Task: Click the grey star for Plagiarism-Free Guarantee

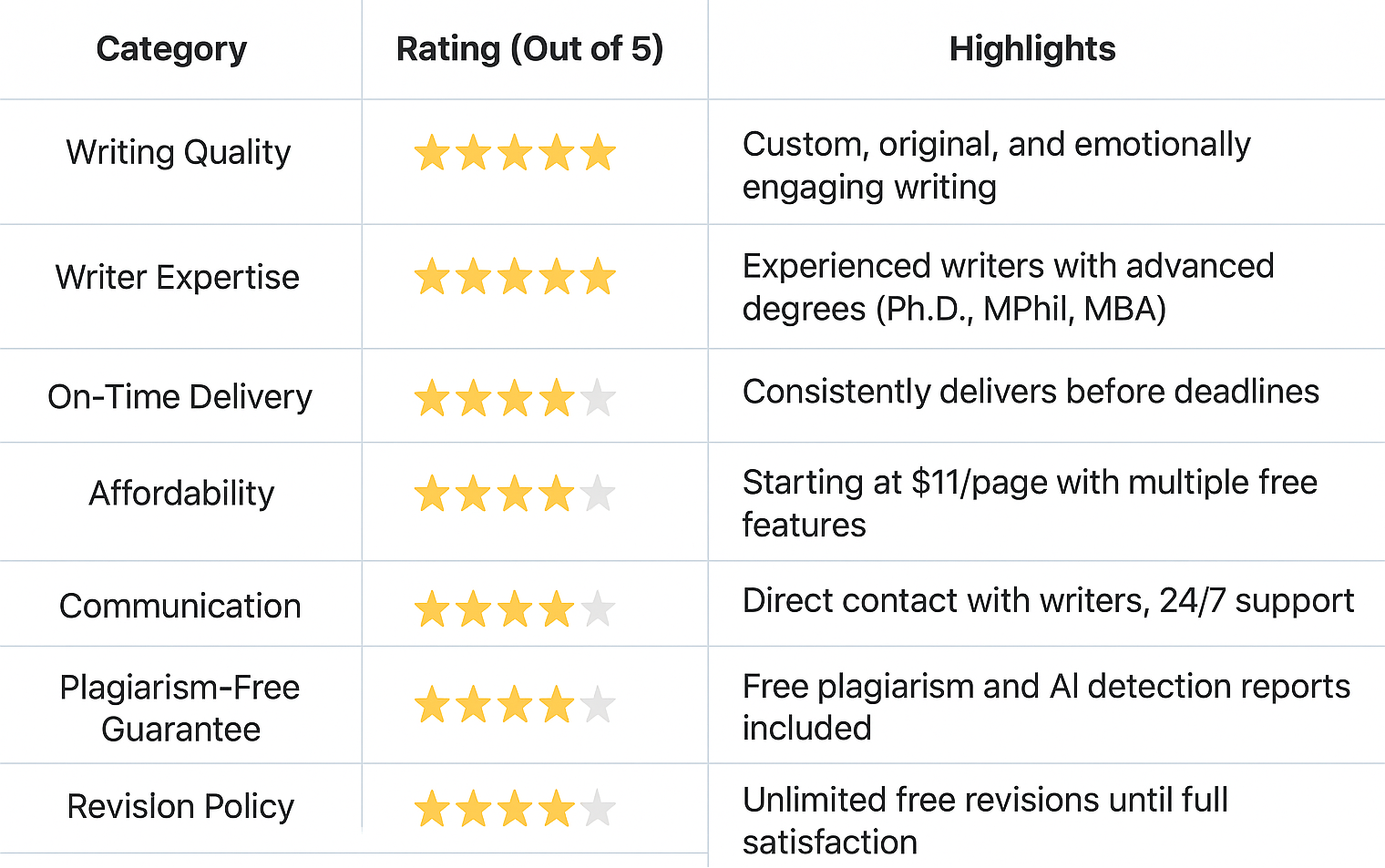Action: (598, 705)
